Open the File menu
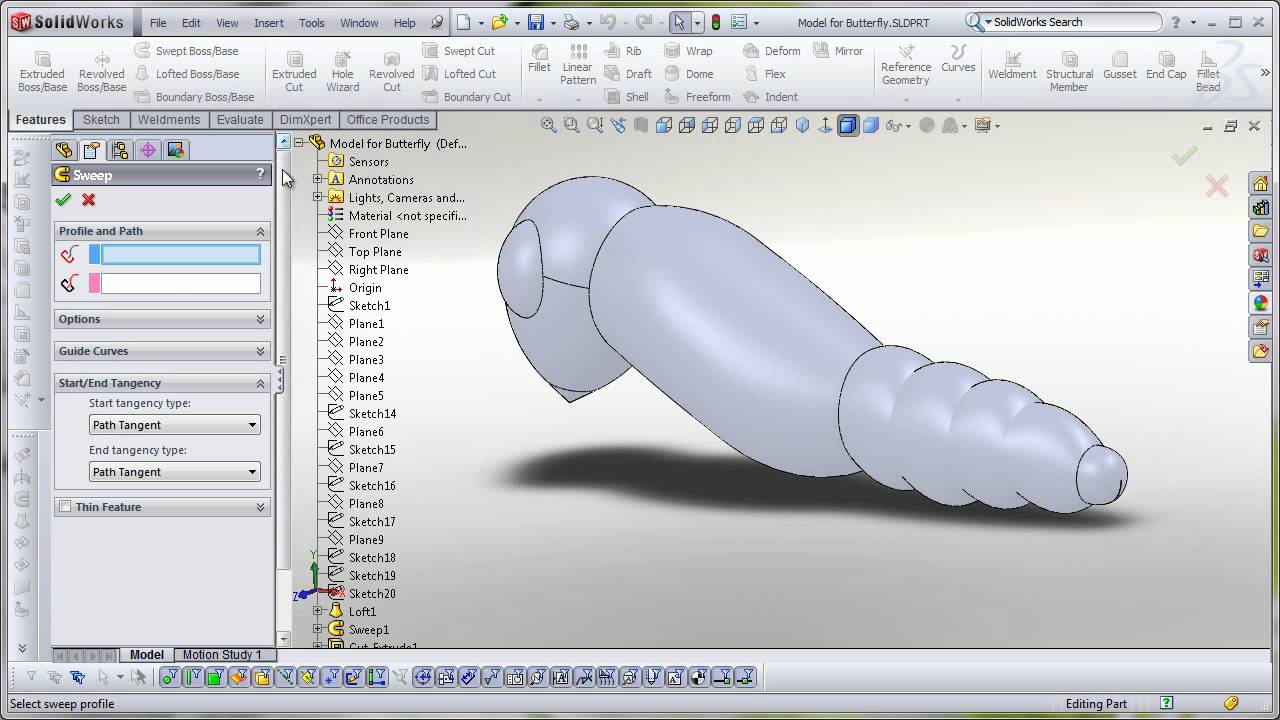This screenshot has width=1280, height=720. (x=158, y=22)
